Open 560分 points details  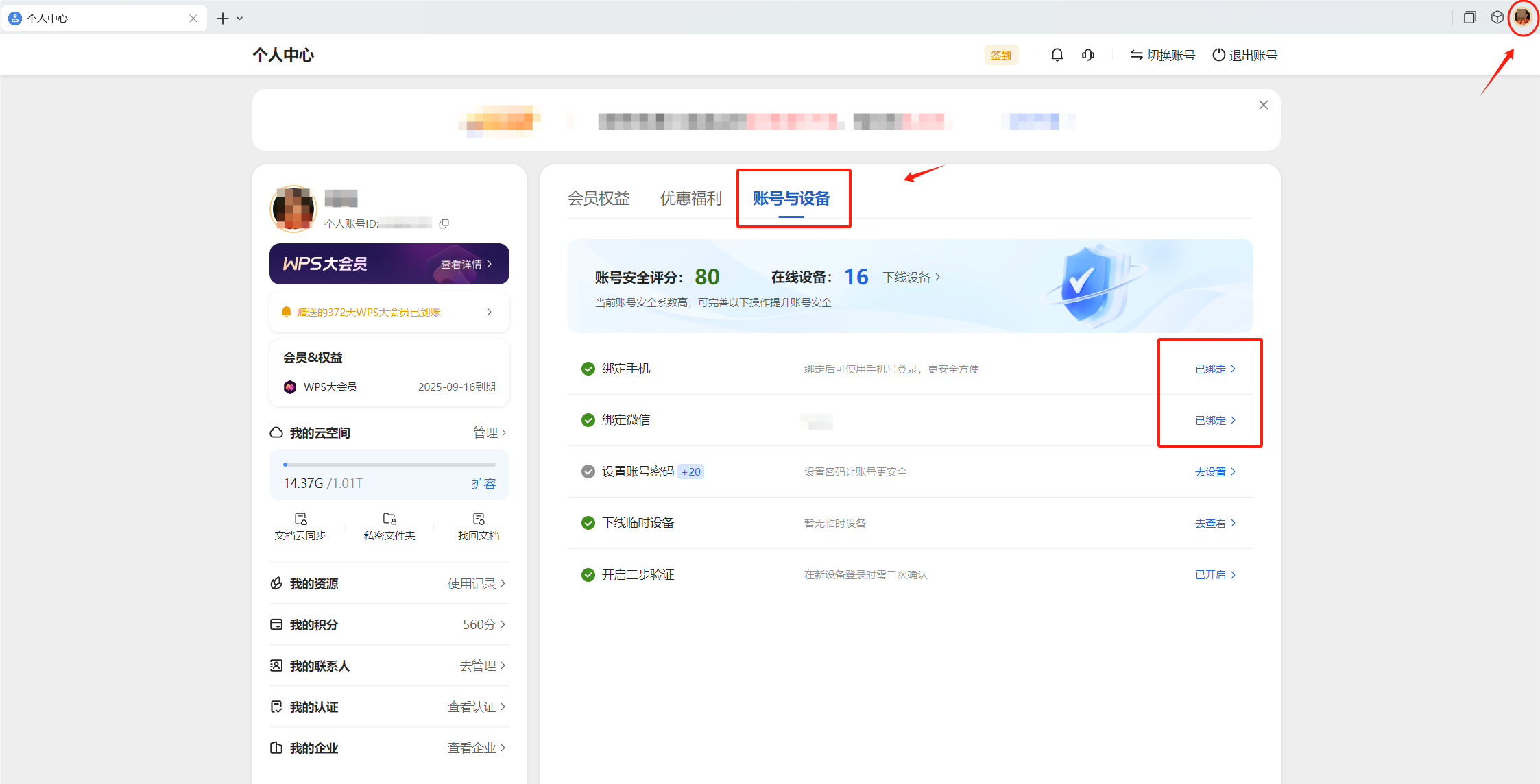click(x=484, y=624)
